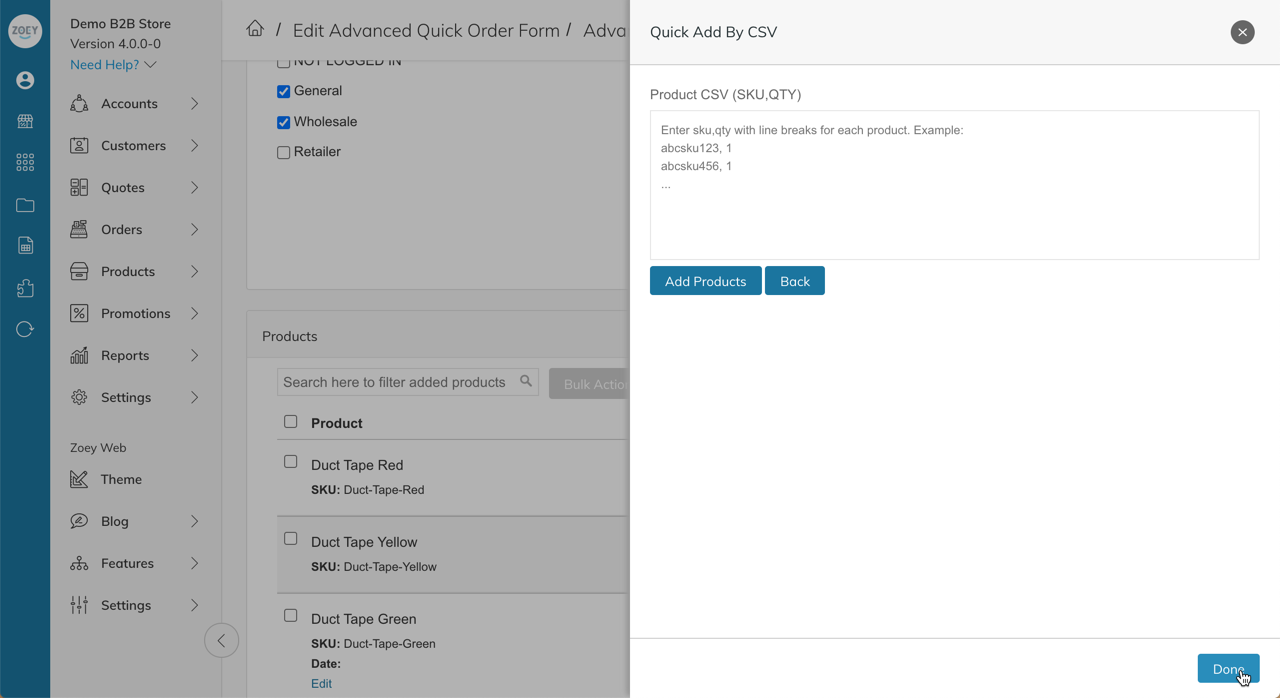Image resolution: width=1280 pixels, height=698 pixels.
Task: Go to home via breadcrumb house icon
Action: [x=255, y=29]
